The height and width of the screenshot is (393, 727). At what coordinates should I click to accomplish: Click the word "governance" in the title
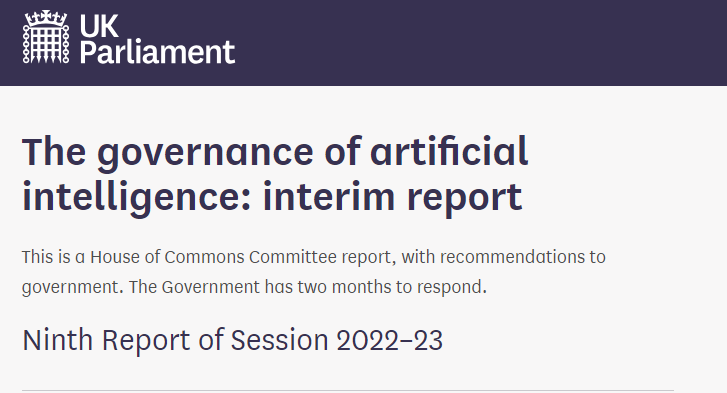[205, 153]
